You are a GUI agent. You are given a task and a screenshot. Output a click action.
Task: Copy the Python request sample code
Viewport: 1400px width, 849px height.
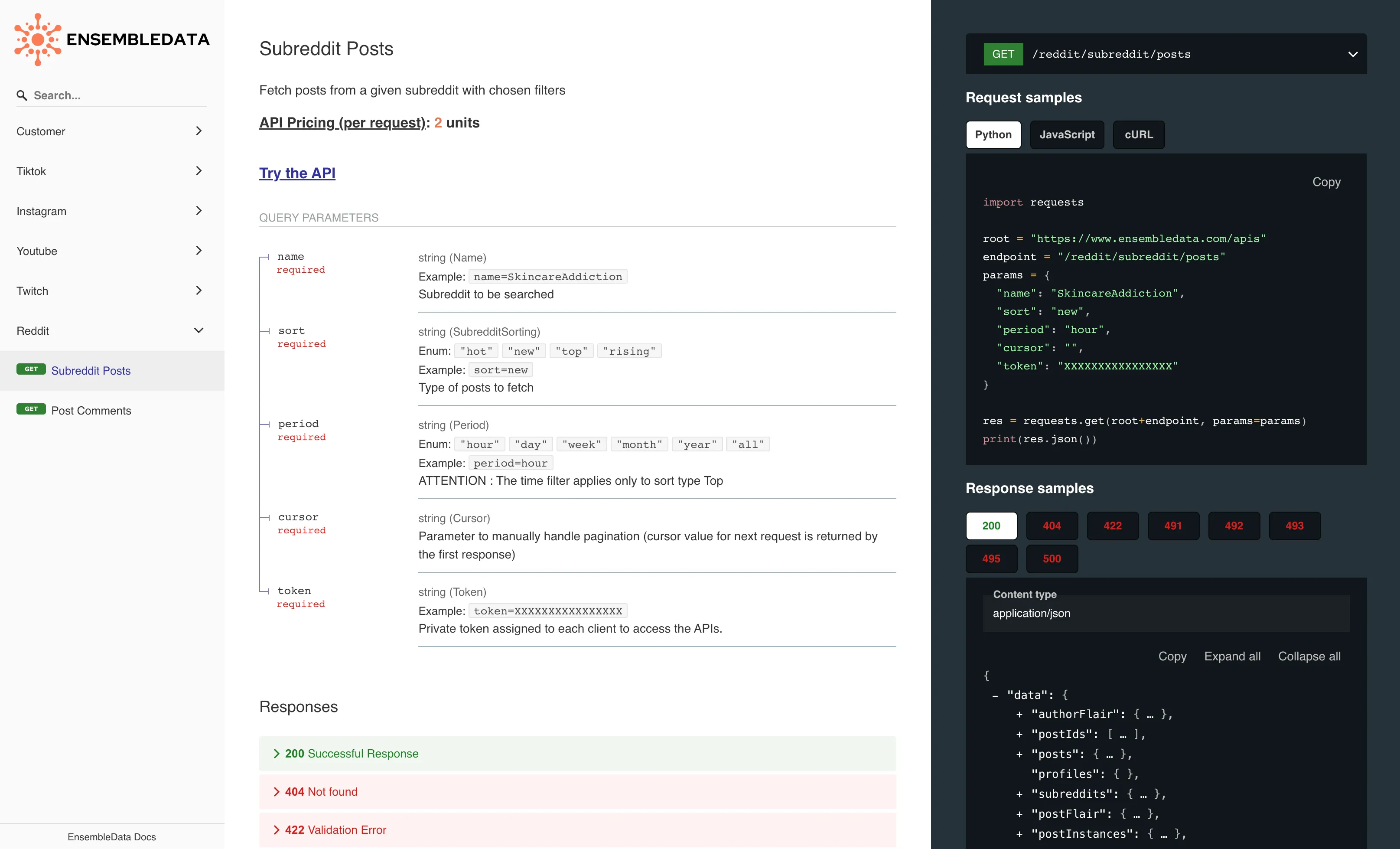pyautogui.click(x=1326, y=182)
